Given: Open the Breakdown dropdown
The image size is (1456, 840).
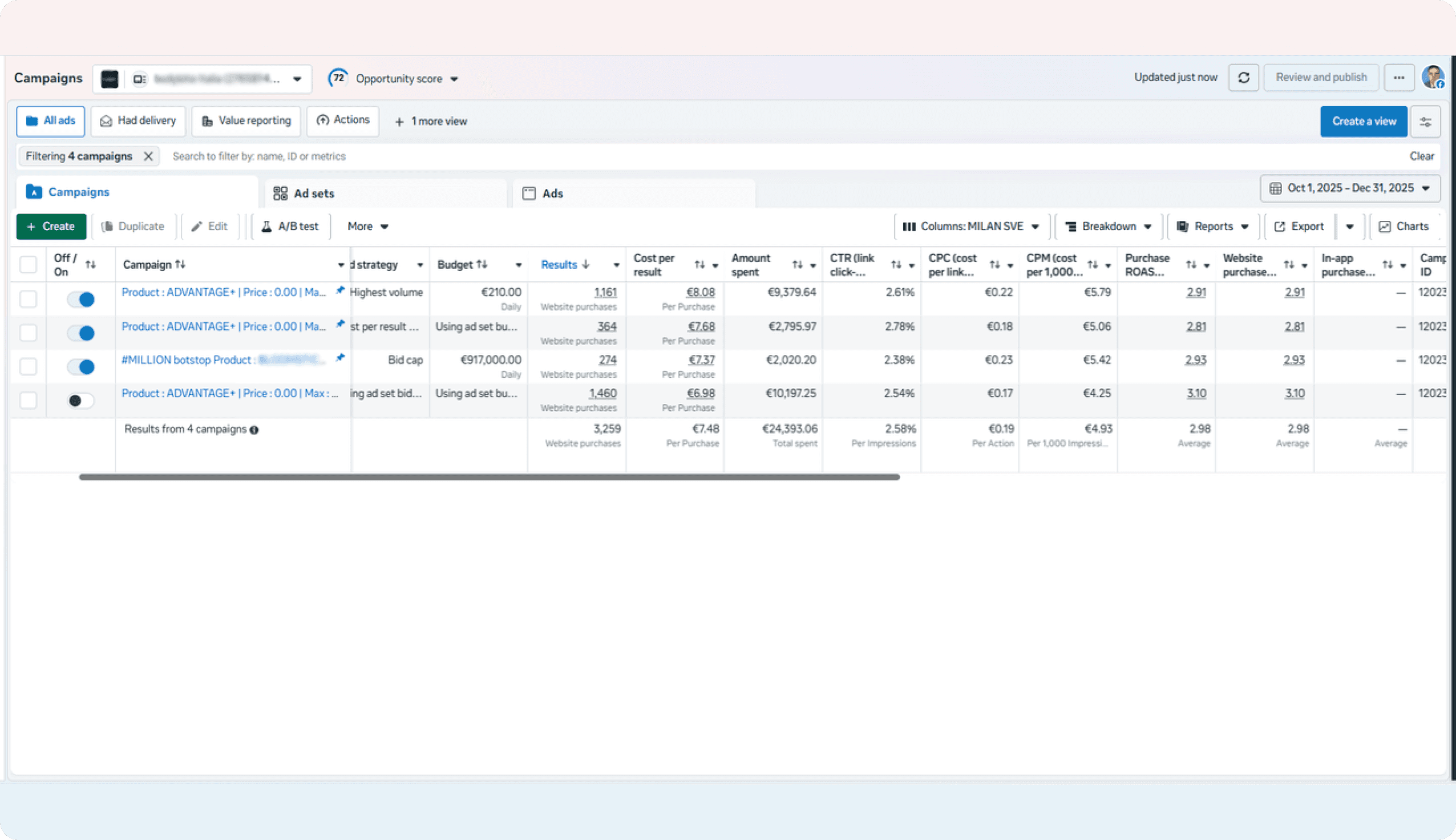Looking at the screenshot, I should pos(1109,227).
